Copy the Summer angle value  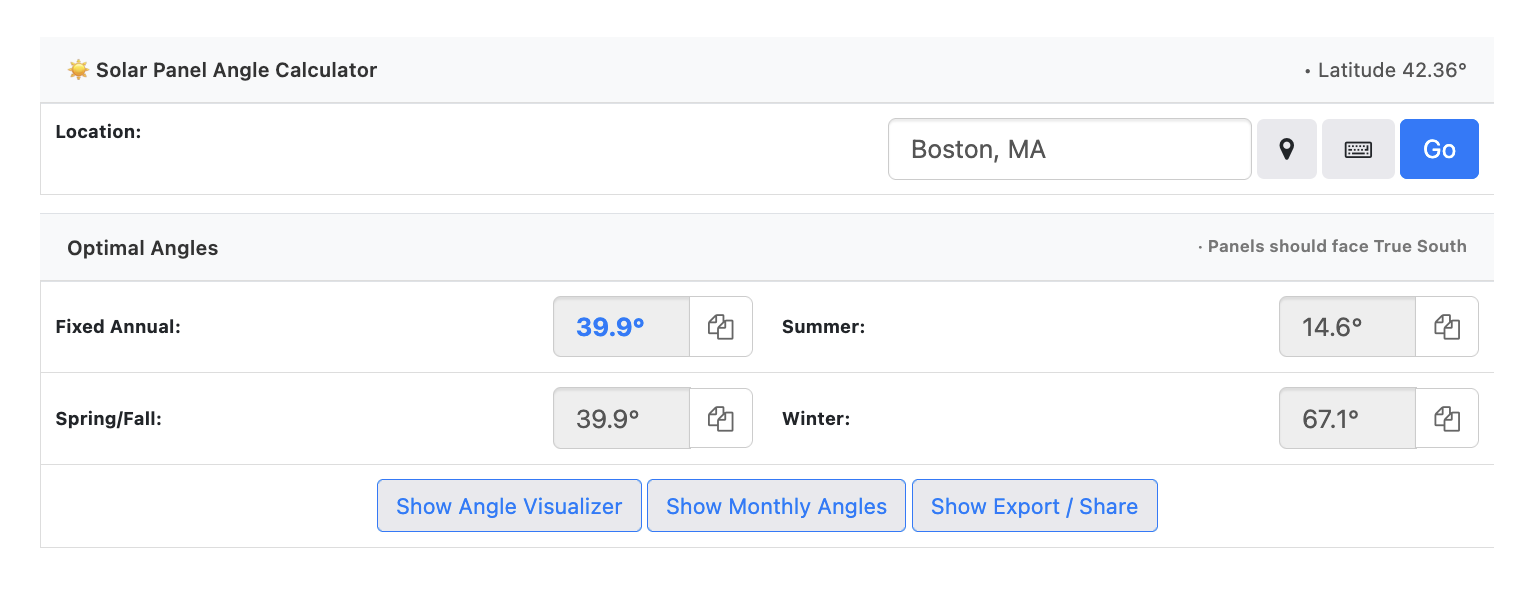point(1447,327)
